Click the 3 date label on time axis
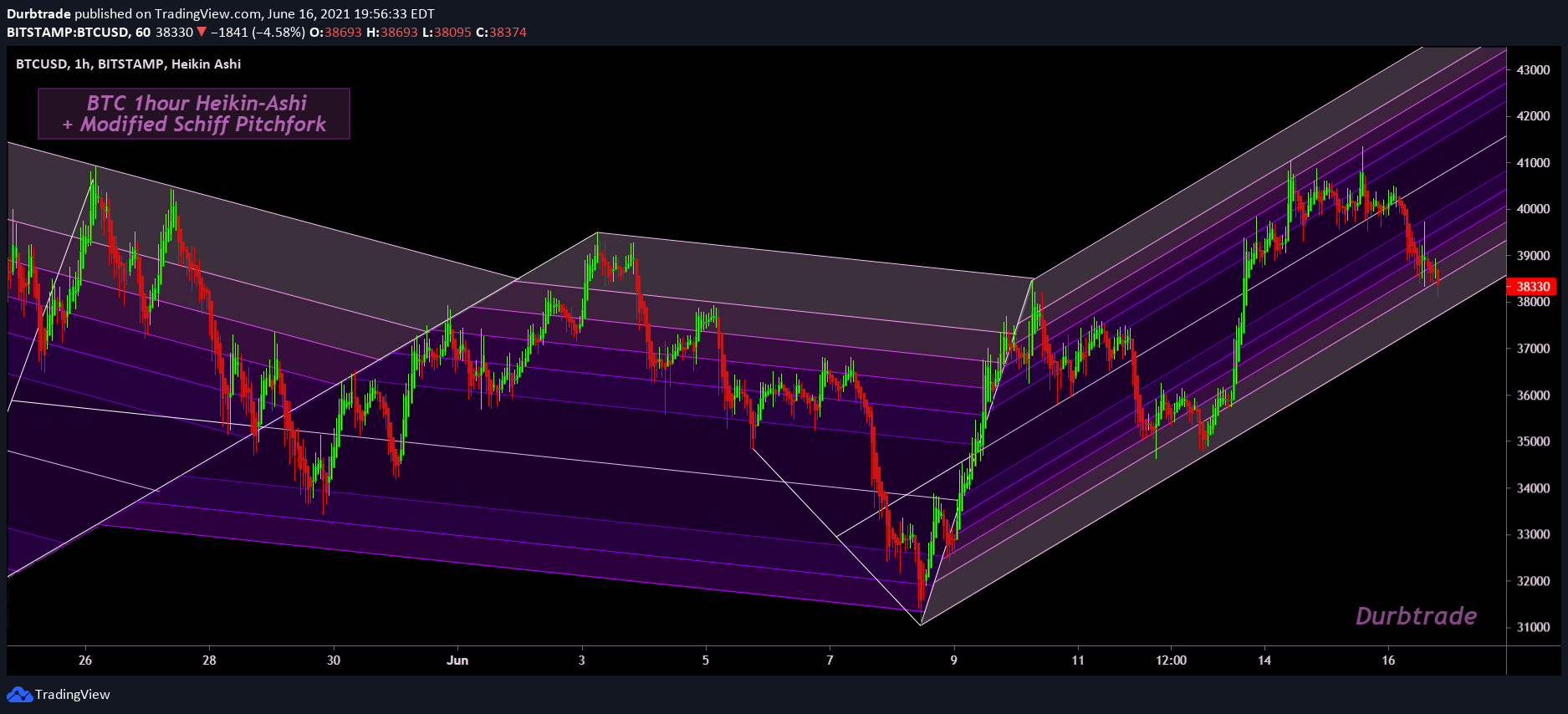Screen dimensions: 1568x714 click(582, 660)
